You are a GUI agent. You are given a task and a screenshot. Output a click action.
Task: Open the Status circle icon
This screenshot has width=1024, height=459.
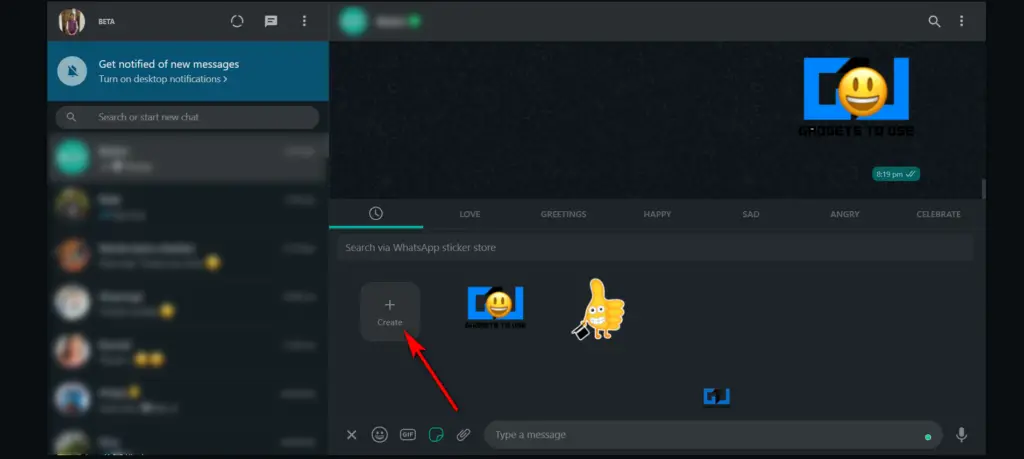point(237,22)
